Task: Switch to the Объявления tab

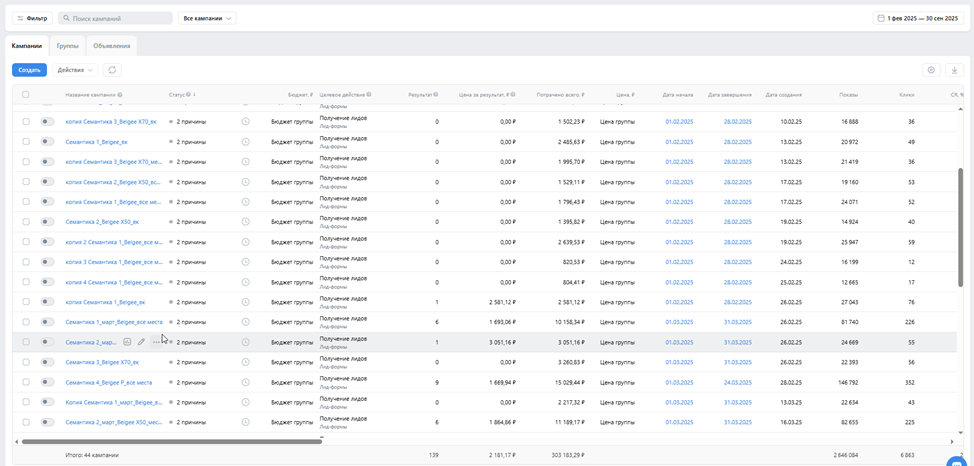Action: tap(111, 46)
